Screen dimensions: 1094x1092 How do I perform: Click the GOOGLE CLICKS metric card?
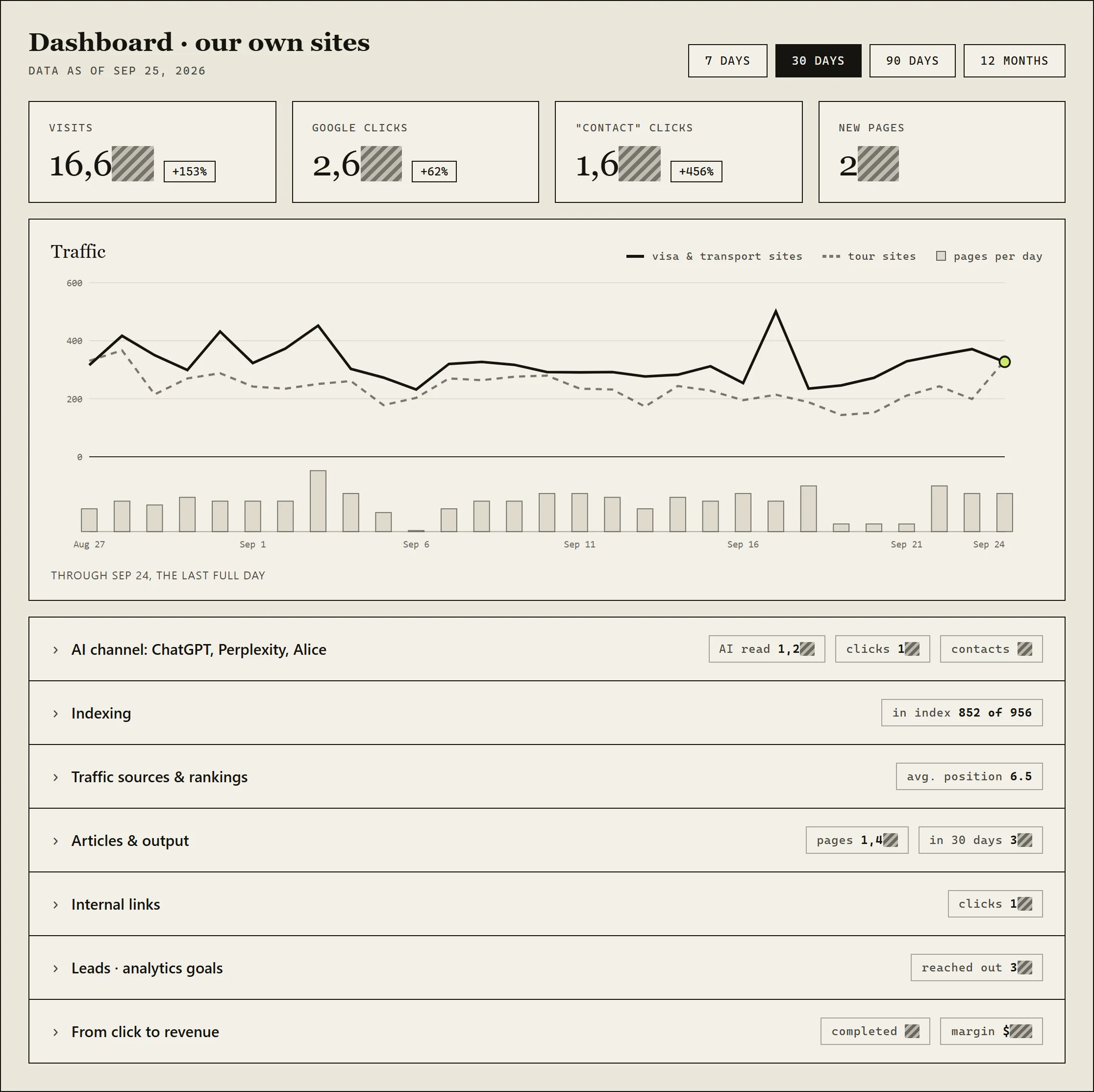click(x=415, y=152)
